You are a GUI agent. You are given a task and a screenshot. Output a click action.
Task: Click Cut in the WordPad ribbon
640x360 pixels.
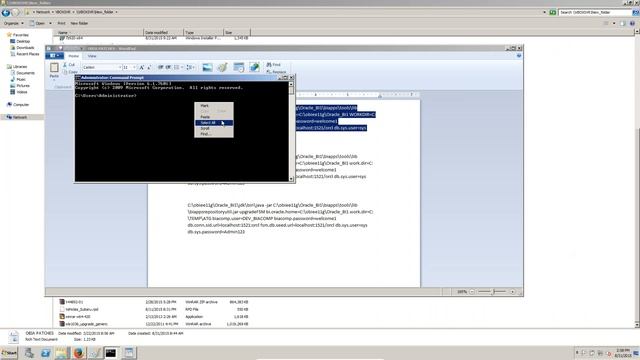pos(69,65)
